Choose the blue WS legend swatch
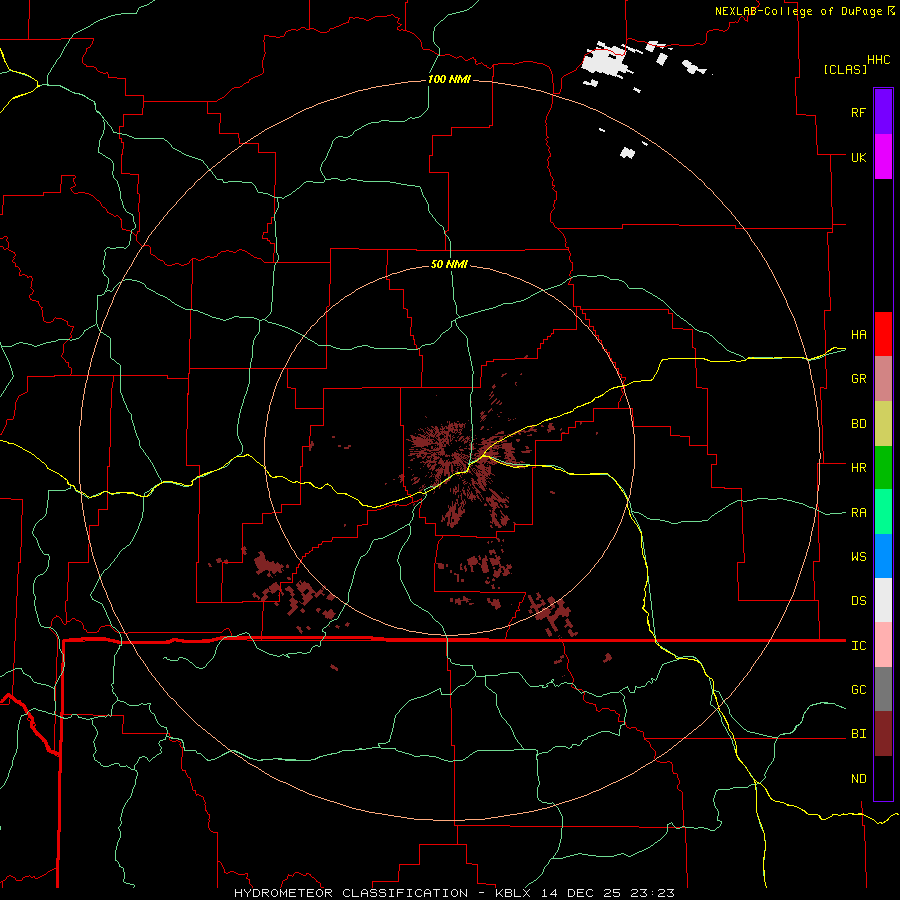The image size is (900, 900). 883,556
